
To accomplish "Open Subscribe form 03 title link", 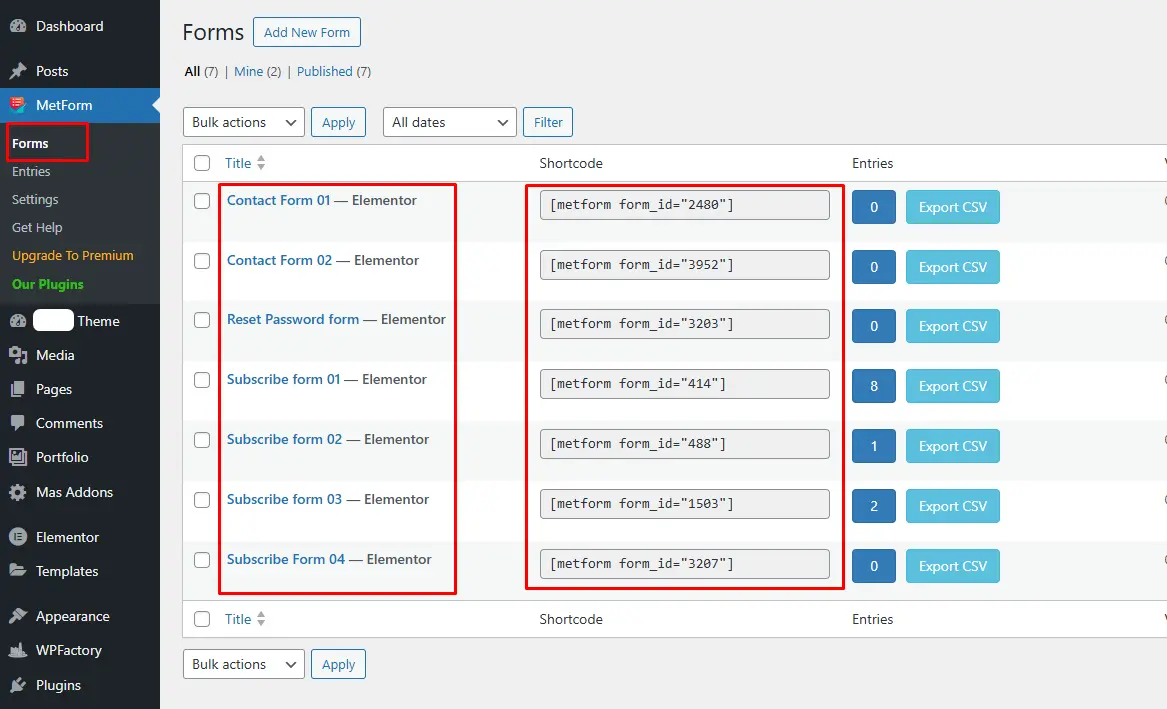I will click(284, 499).
